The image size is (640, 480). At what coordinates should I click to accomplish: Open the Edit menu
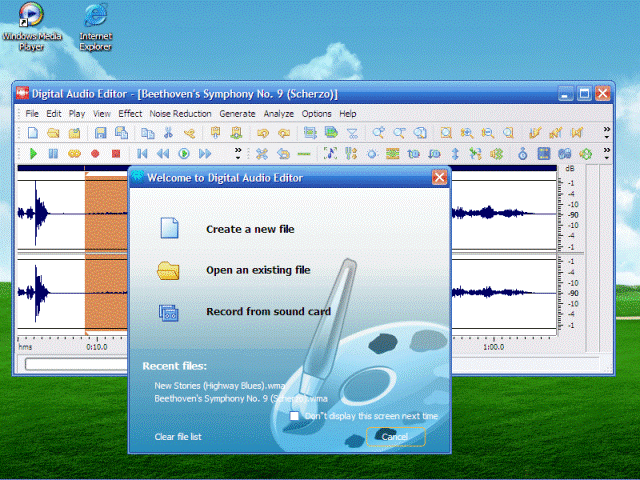[53, 113]
